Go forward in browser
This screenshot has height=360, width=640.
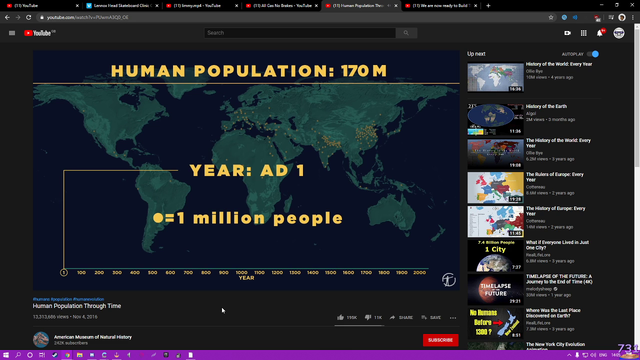click(18, 17)
